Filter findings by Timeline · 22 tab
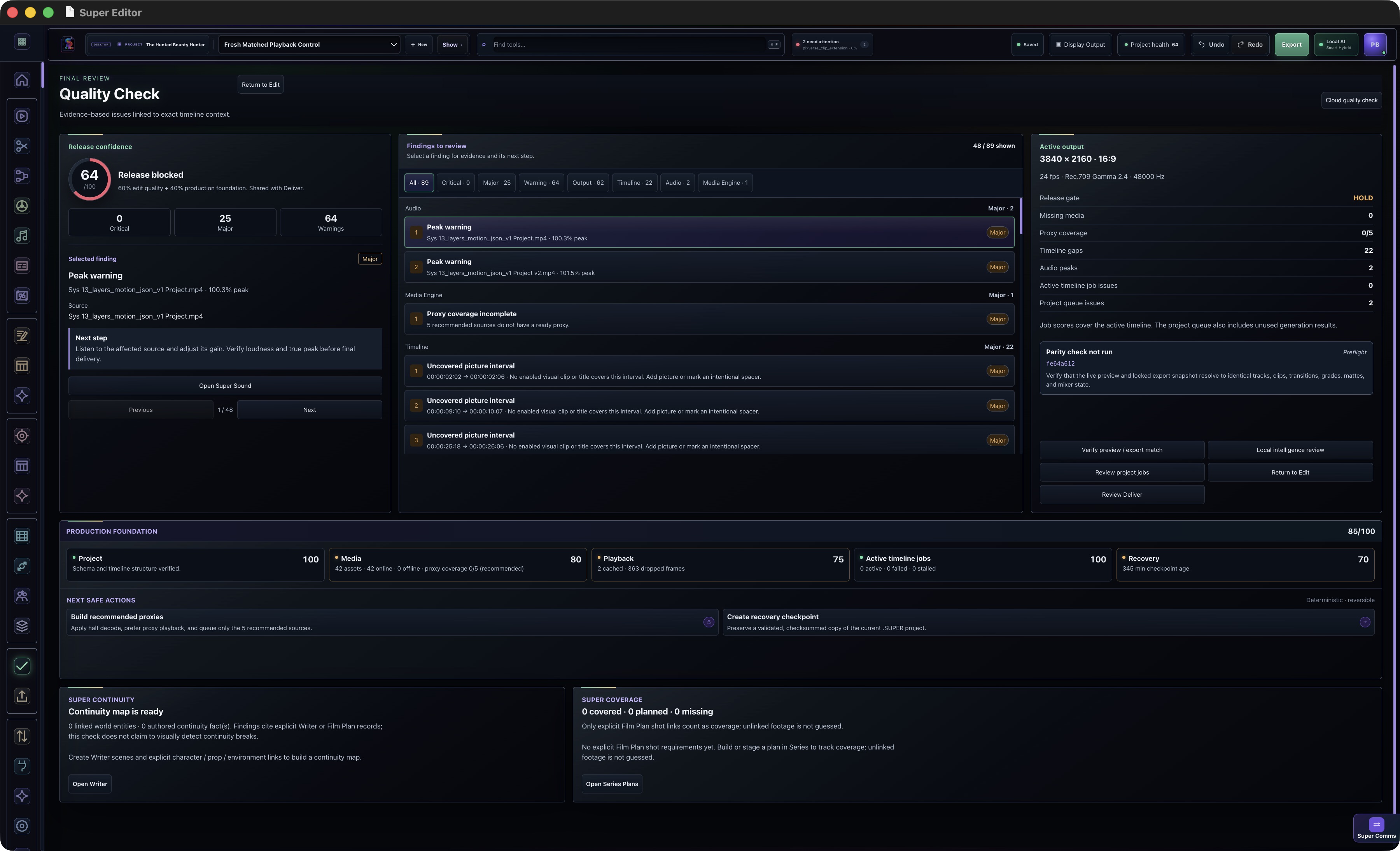 tap(634, 182)
